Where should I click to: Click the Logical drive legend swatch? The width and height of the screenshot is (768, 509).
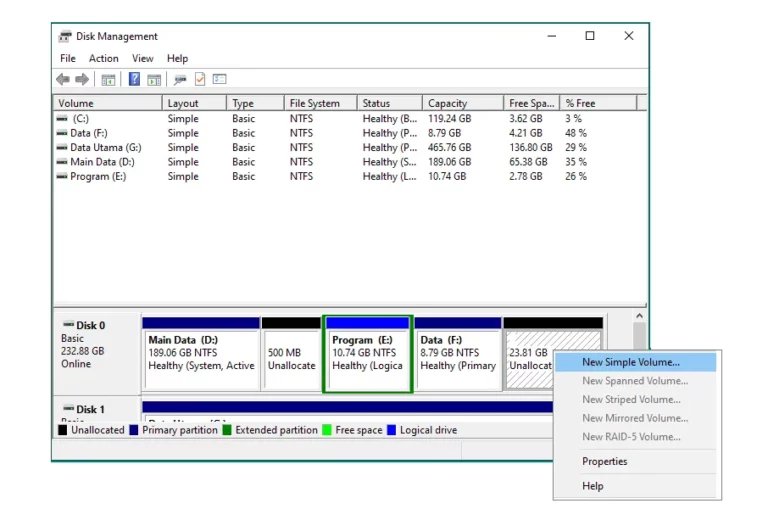point(391,430)
